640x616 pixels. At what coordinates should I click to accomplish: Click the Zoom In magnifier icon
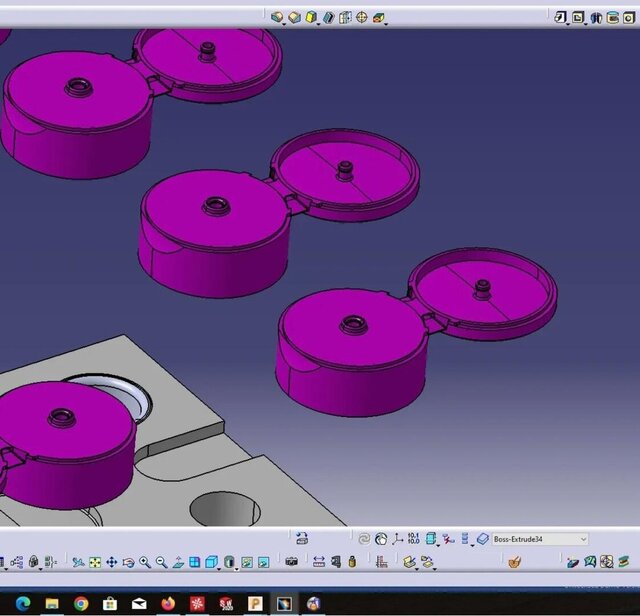(145, 563)
